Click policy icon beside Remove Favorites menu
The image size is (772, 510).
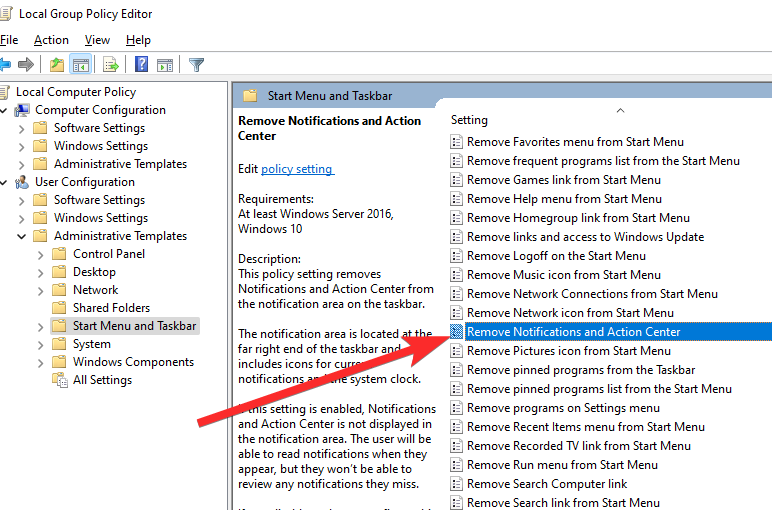pyautogui.click(x=456, y=142)
